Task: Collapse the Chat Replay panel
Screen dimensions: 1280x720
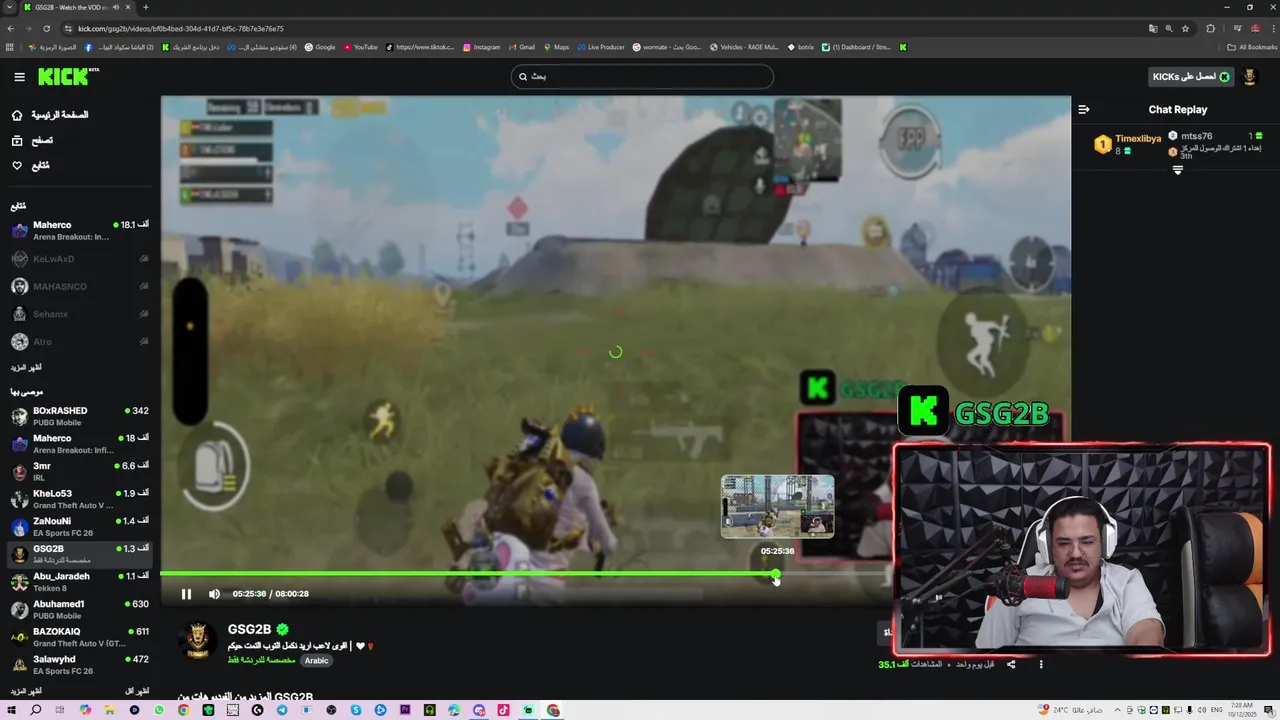Action: click(x=1084, y=110)
